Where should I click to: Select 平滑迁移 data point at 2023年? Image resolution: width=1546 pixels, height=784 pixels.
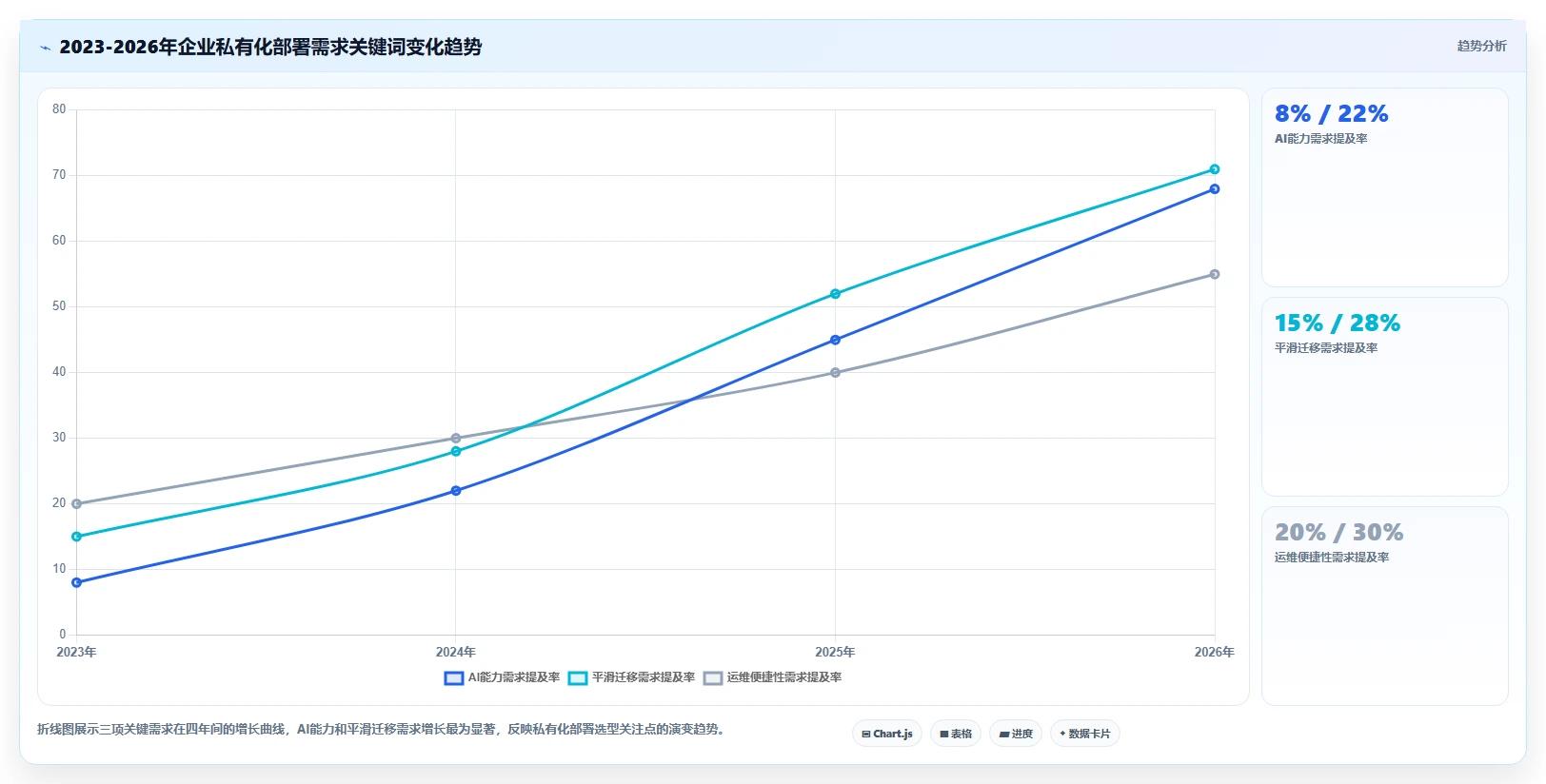click(x=76, y=537)
